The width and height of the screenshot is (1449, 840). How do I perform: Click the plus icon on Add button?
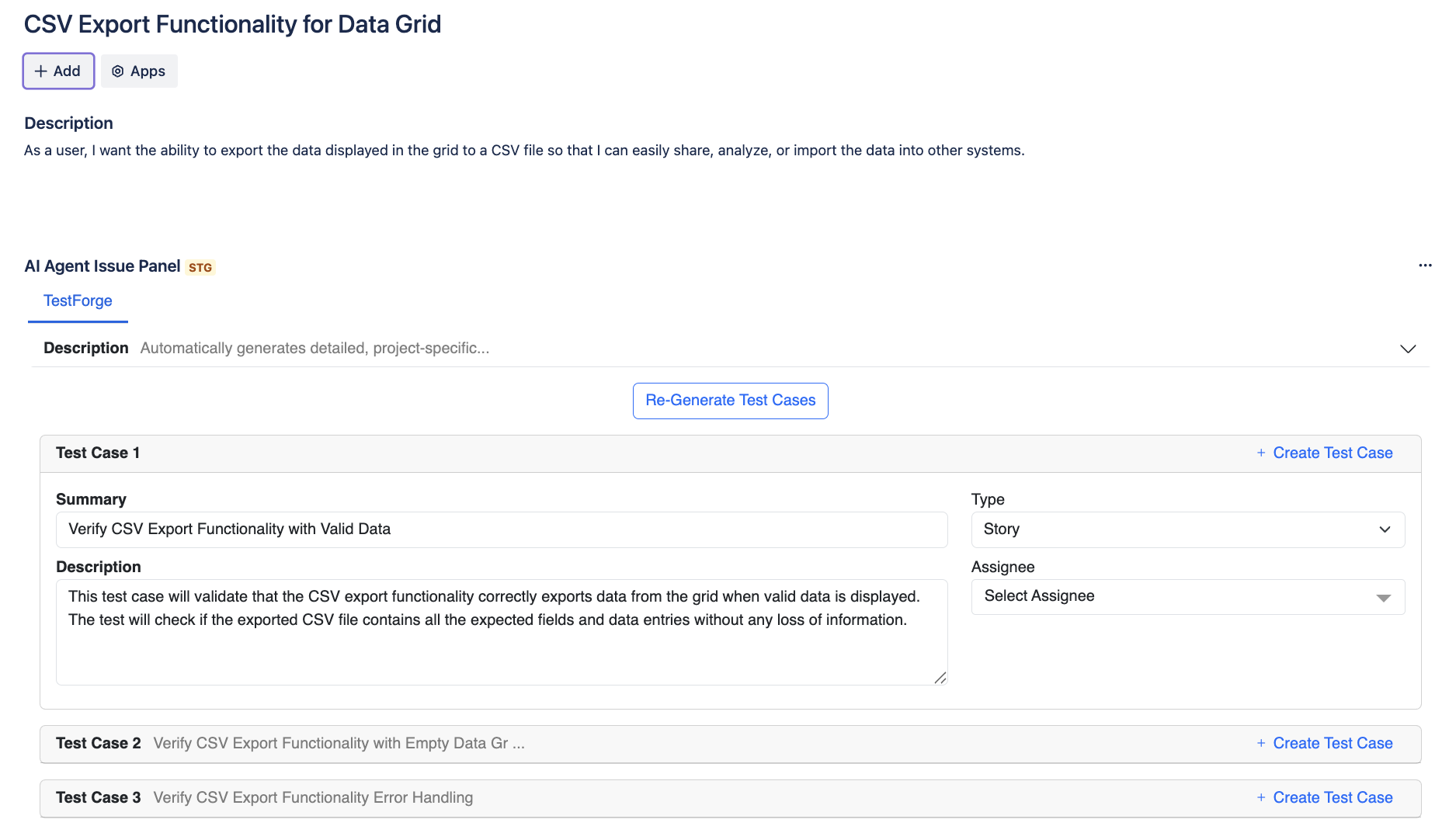coord(41,71)
